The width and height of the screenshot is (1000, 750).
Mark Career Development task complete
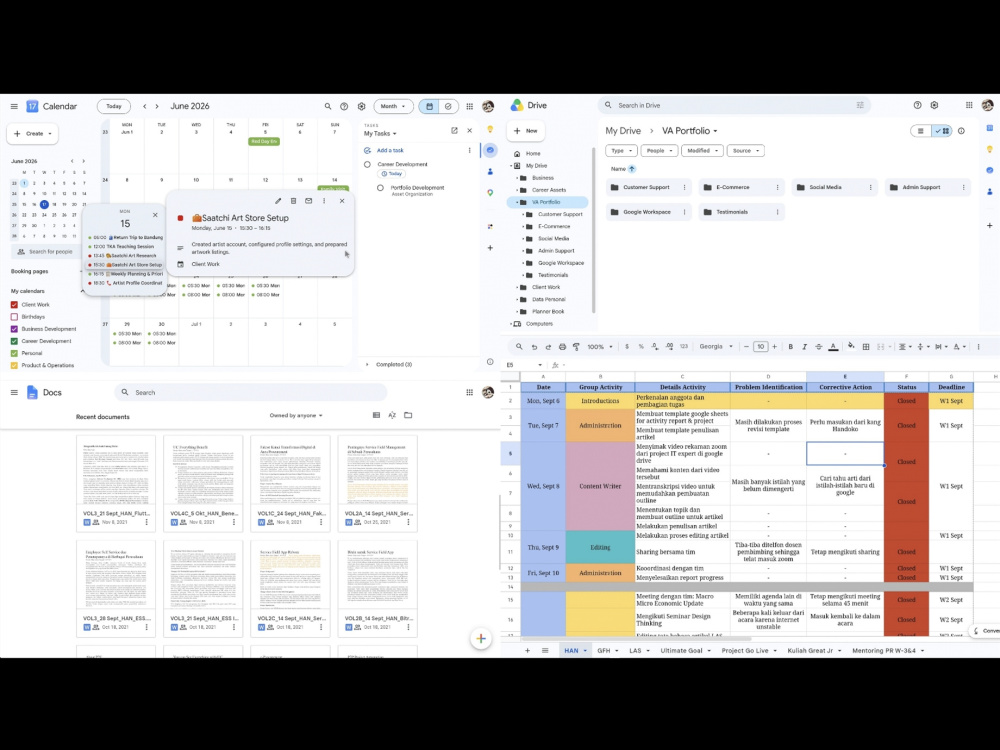click(367, 165)
